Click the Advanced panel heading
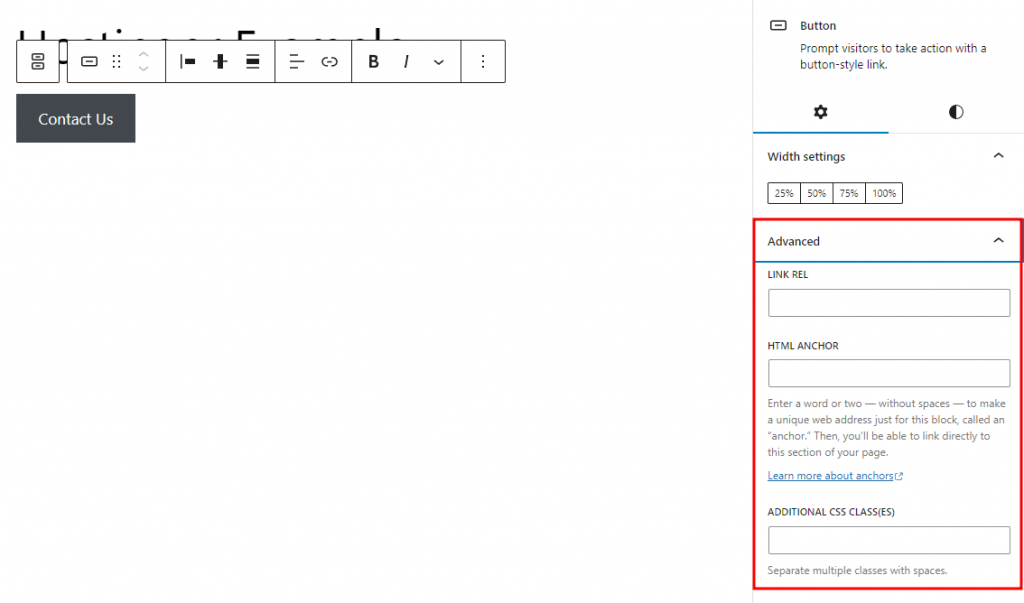Screen dimensions: 1024x603 (793, 242)
